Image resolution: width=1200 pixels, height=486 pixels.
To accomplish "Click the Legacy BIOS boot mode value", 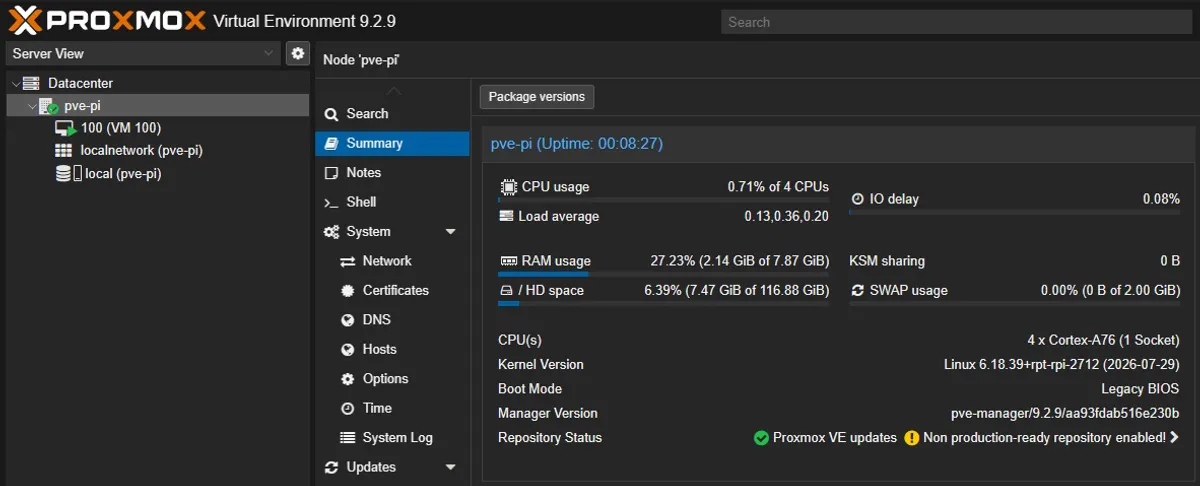I will (1140, 389).
